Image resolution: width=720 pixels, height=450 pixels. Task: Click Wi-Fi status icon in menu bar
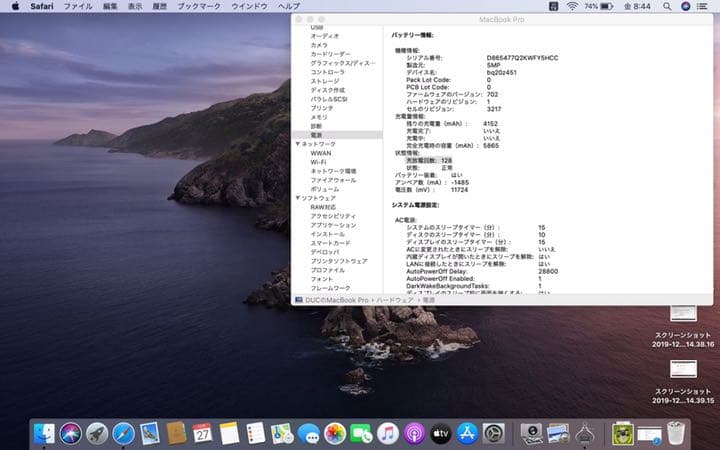tap(572, 6)
